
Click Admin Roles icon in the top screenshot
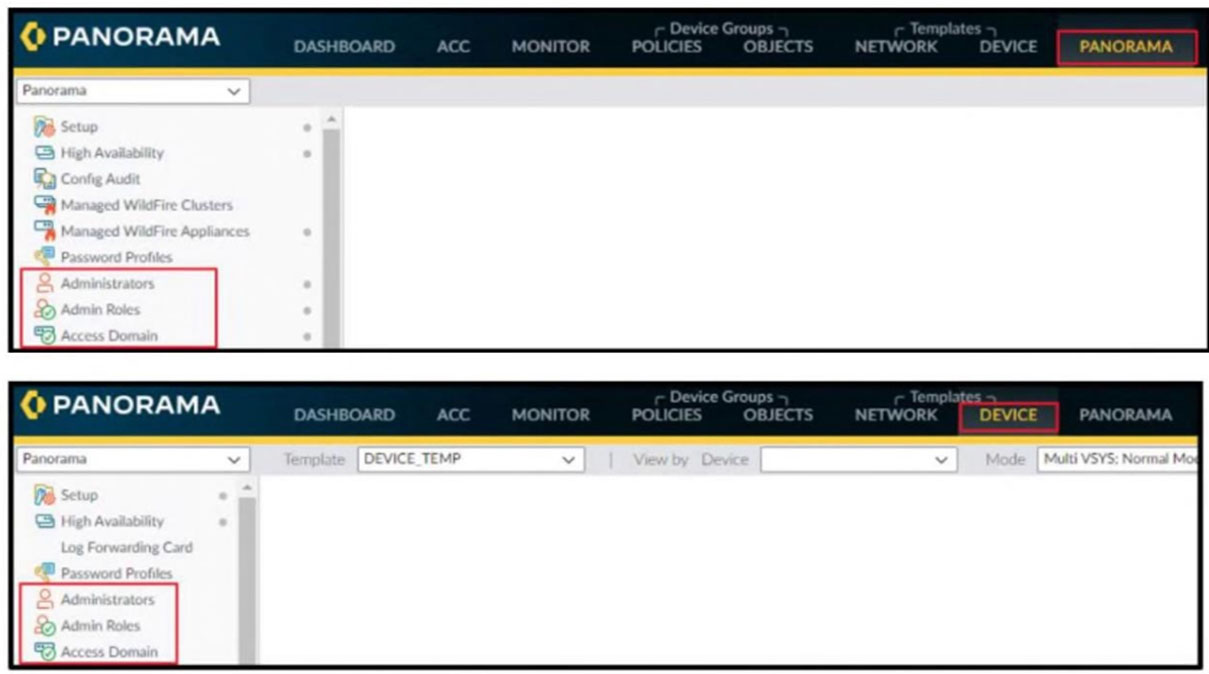click(x=44, y=309)
